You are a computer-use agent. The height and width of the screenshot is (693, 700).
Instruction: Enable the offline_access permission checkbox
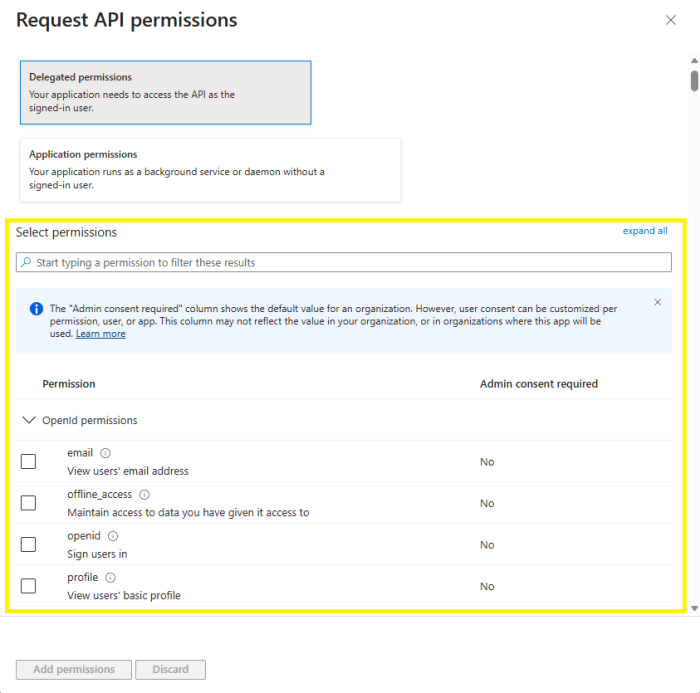point(28,503)
